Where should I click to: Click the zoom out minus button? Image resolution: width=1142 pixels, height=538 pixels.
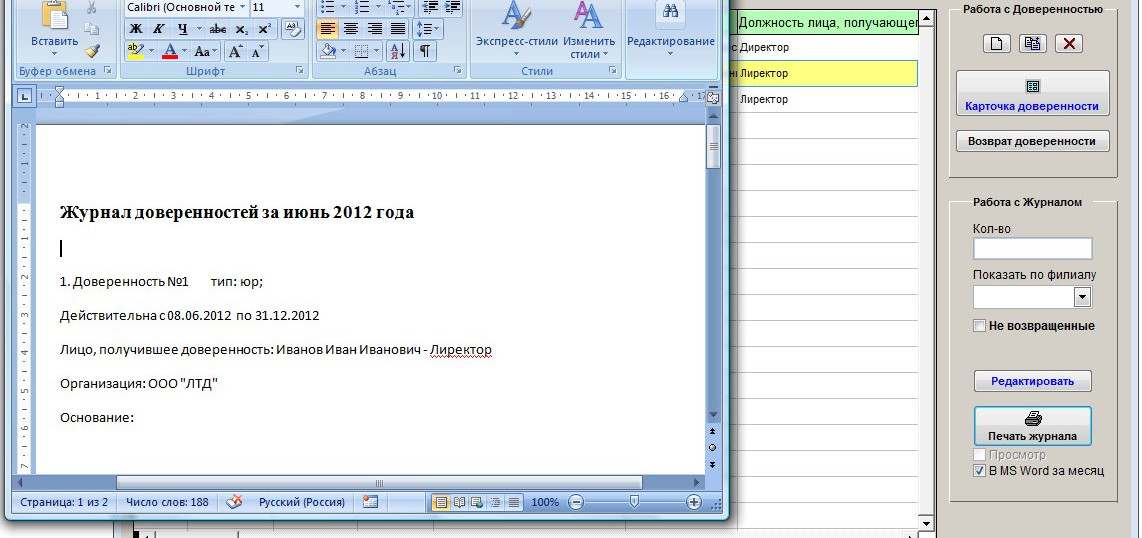pos(576,502)
